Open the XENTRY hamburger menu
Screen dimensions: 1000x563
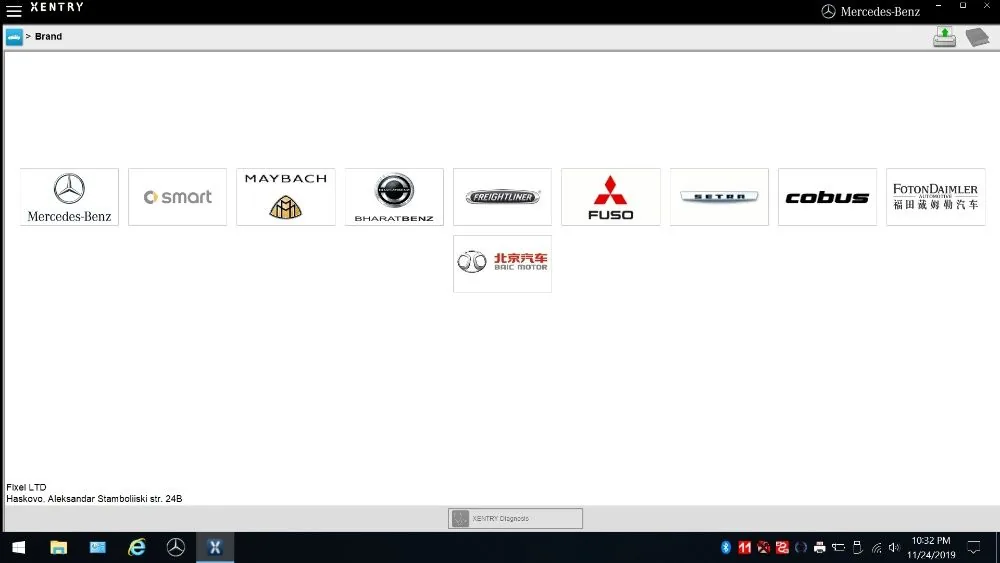13,11
